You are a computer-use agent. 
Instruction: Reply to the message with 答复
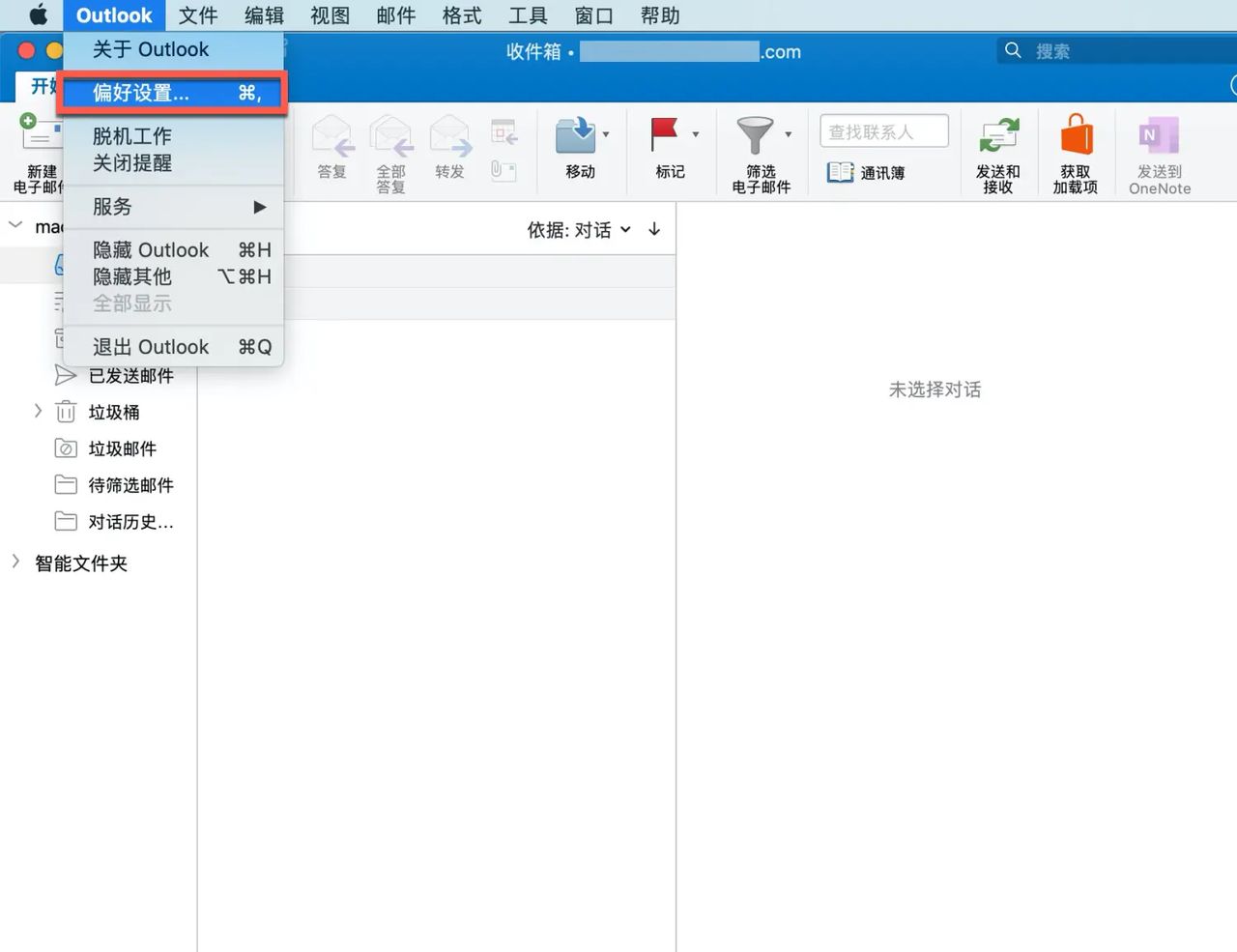(332, 147)
